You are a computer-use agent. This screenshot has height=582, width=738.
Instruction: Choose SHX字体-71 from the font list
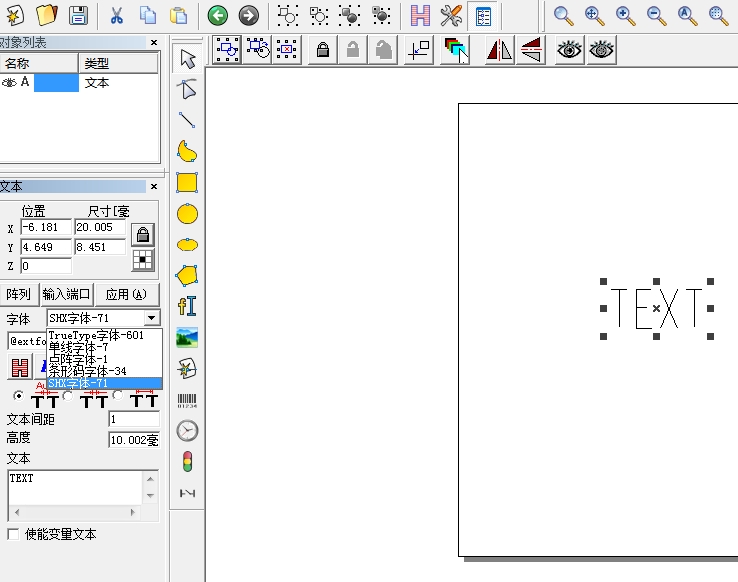104,383
